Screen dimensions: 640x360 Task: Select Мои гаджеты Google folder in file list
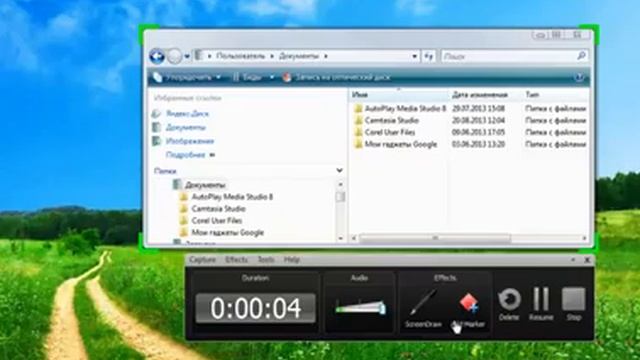click(x=401, y=144)
